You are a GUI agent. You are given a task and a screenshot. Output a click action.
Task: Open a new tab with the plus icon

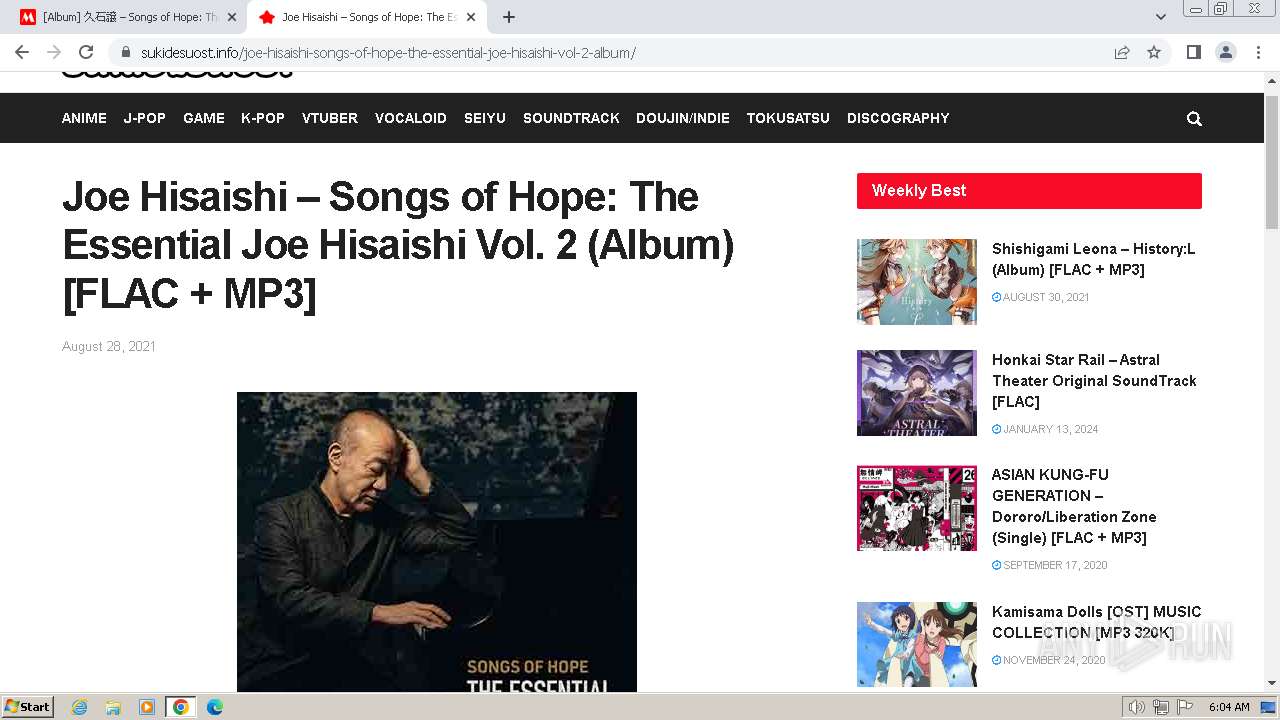click(509, 17)
